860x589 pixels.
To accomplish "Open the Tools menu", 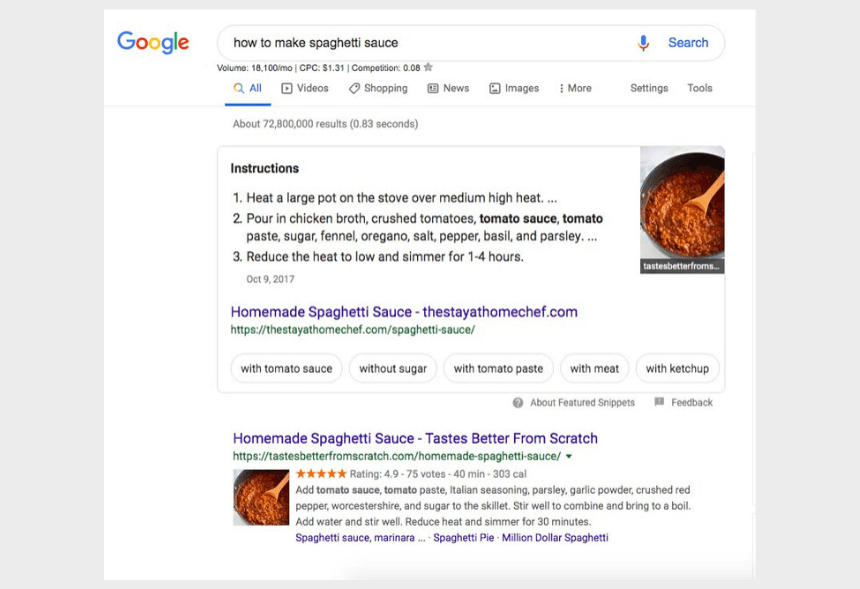I will [700, 88].
